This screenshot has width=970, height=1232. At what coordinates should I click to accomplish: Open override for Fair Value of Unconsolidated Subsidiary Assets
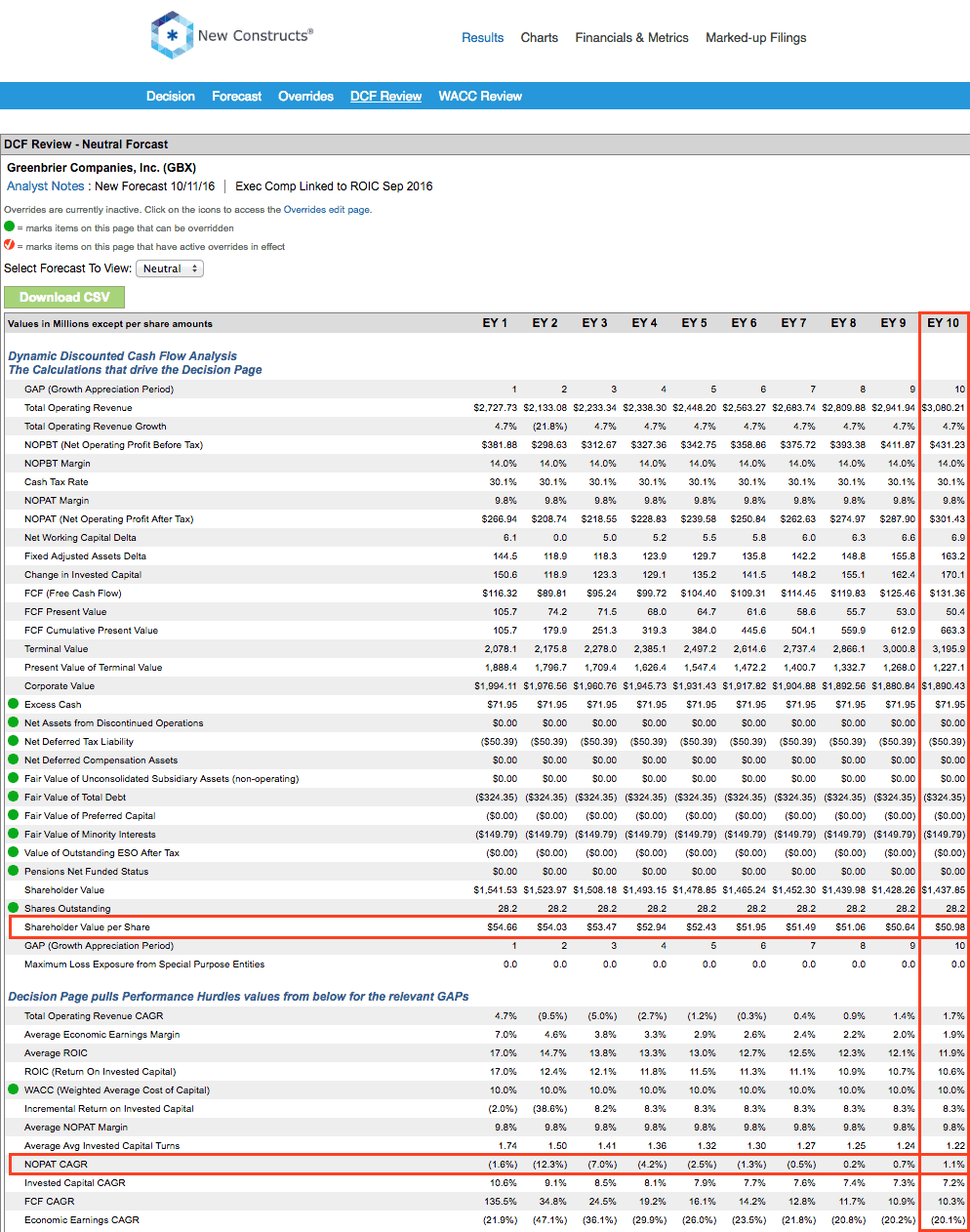point(13,778)
